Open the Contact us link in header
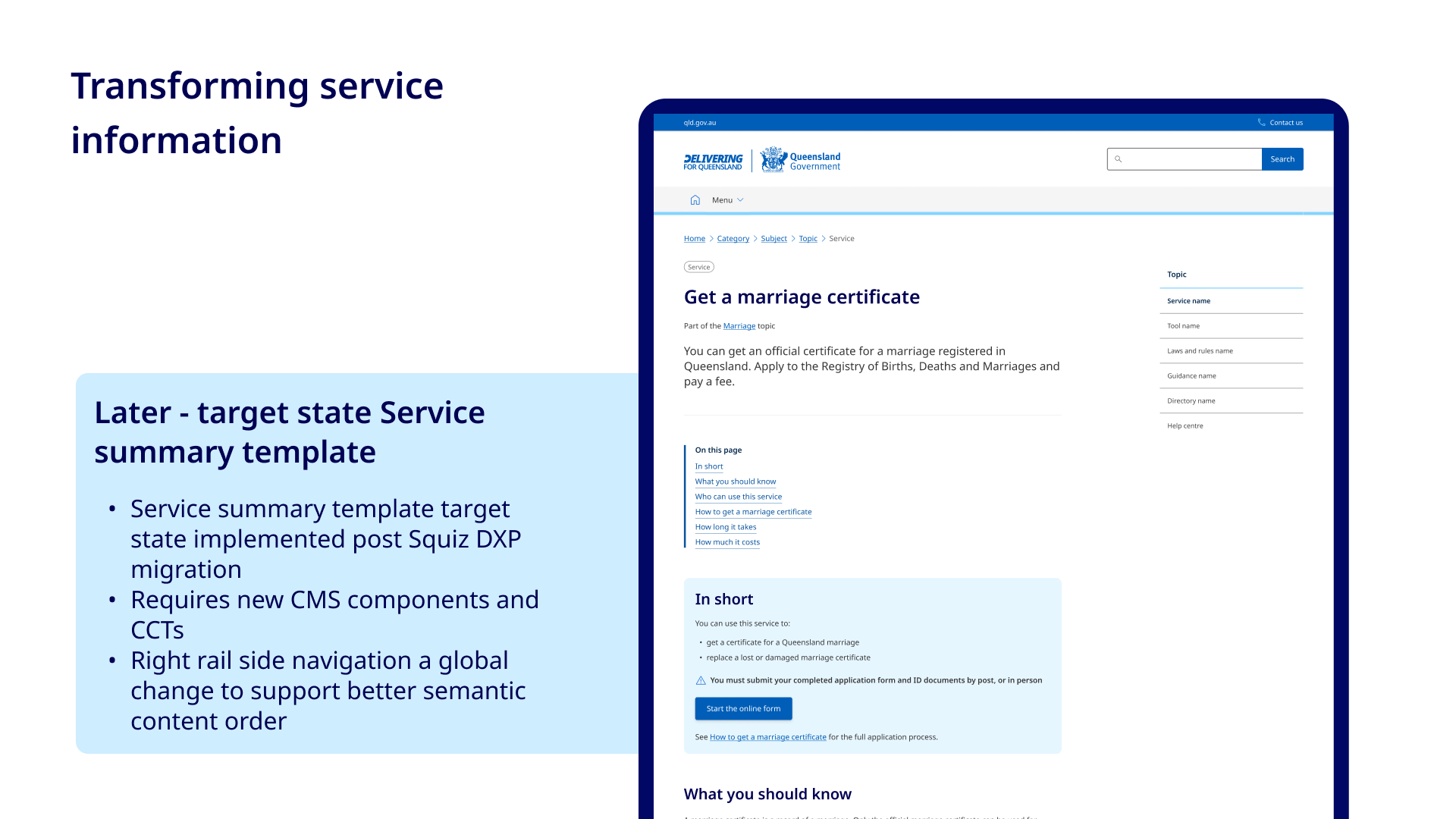The width and height of the screenshot is (1456, 819). point(1286,123)
